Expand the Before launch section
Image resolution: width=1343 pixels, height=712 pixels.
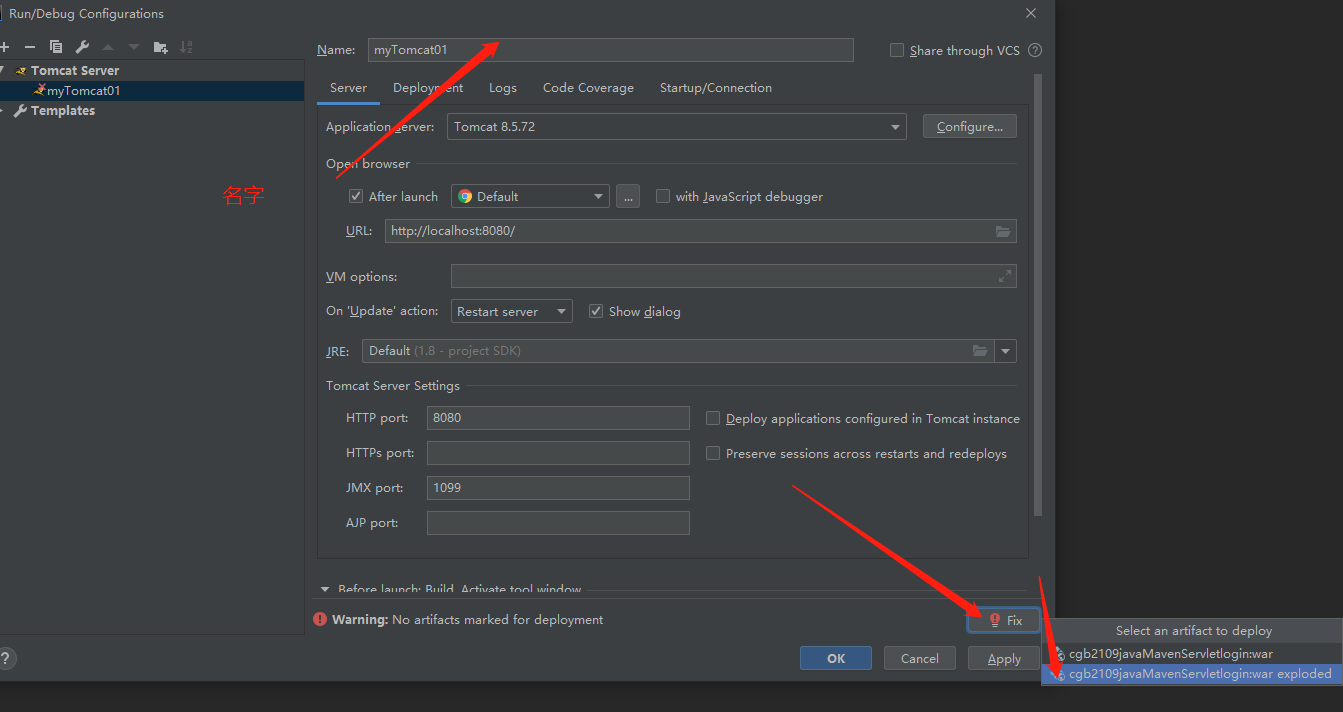tap(324, 589)
